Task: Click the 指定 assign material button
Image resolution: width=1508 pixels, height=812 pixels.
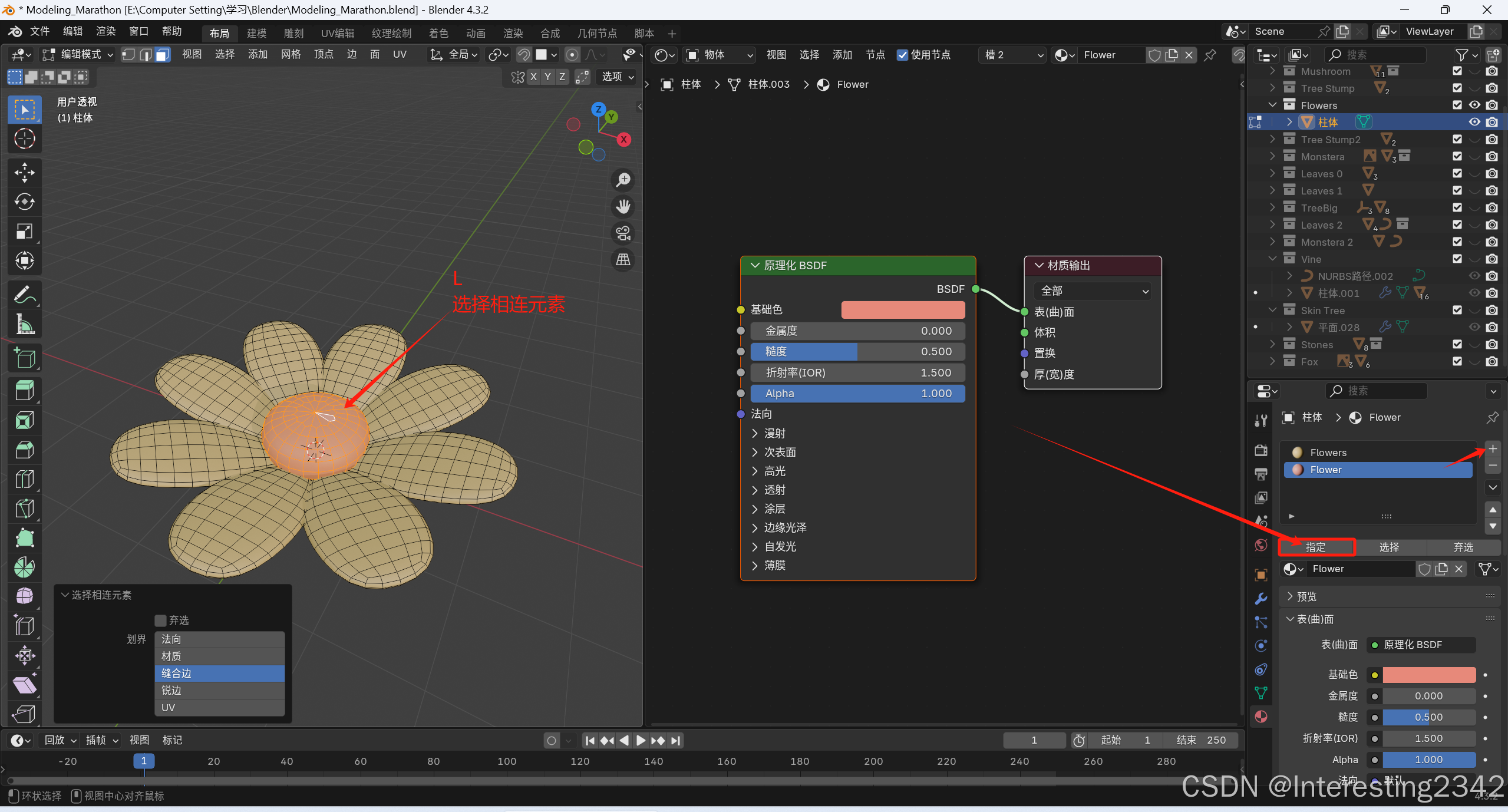Action: pyautogui.click(x=1316, y=547)
